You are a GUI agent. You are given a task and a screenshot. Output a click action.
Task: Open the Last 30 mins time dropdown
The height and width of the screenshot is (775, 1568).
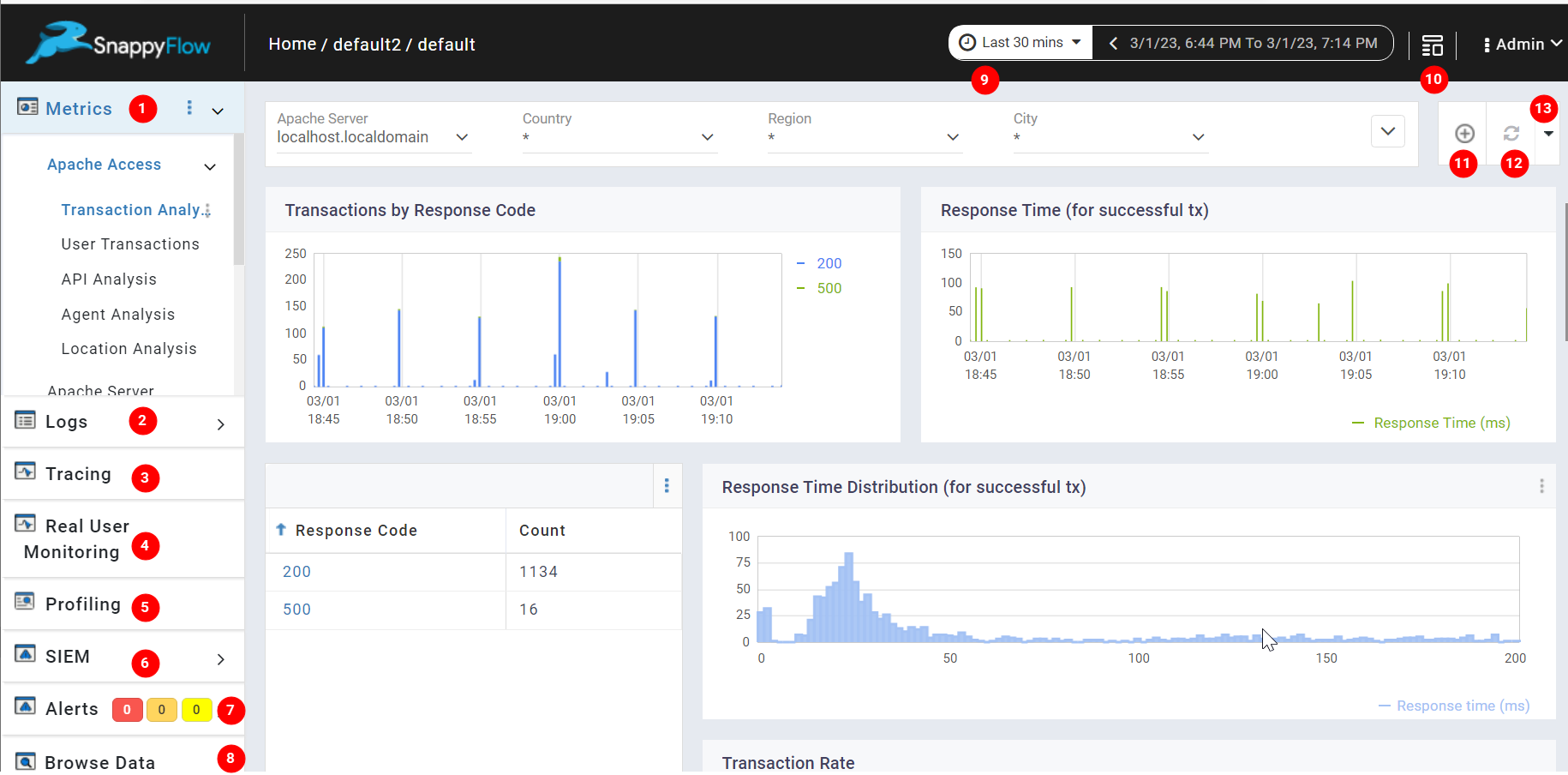pos(1020,43)
